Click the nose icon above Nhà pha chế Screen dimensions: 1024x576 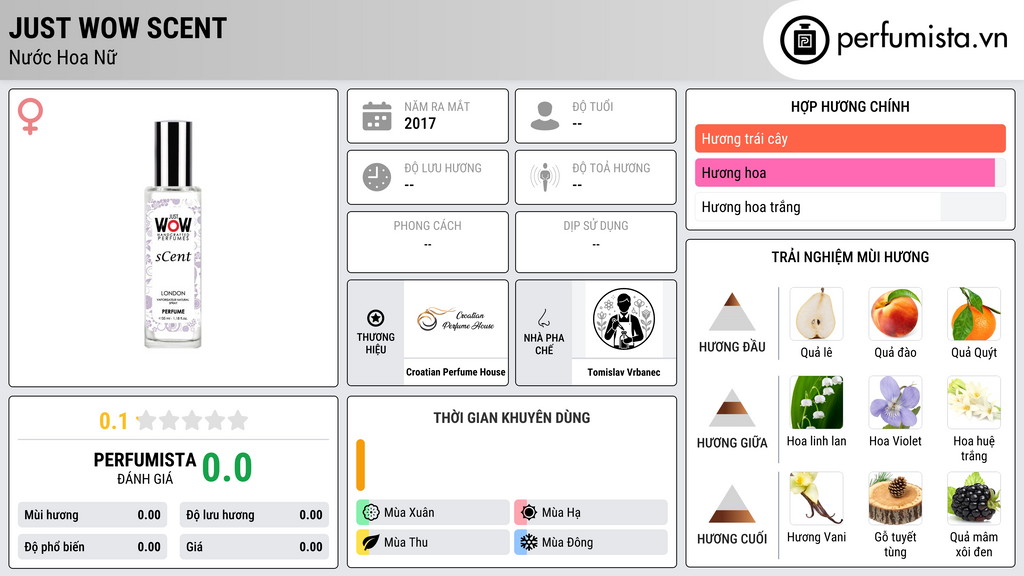click(543, 318)
